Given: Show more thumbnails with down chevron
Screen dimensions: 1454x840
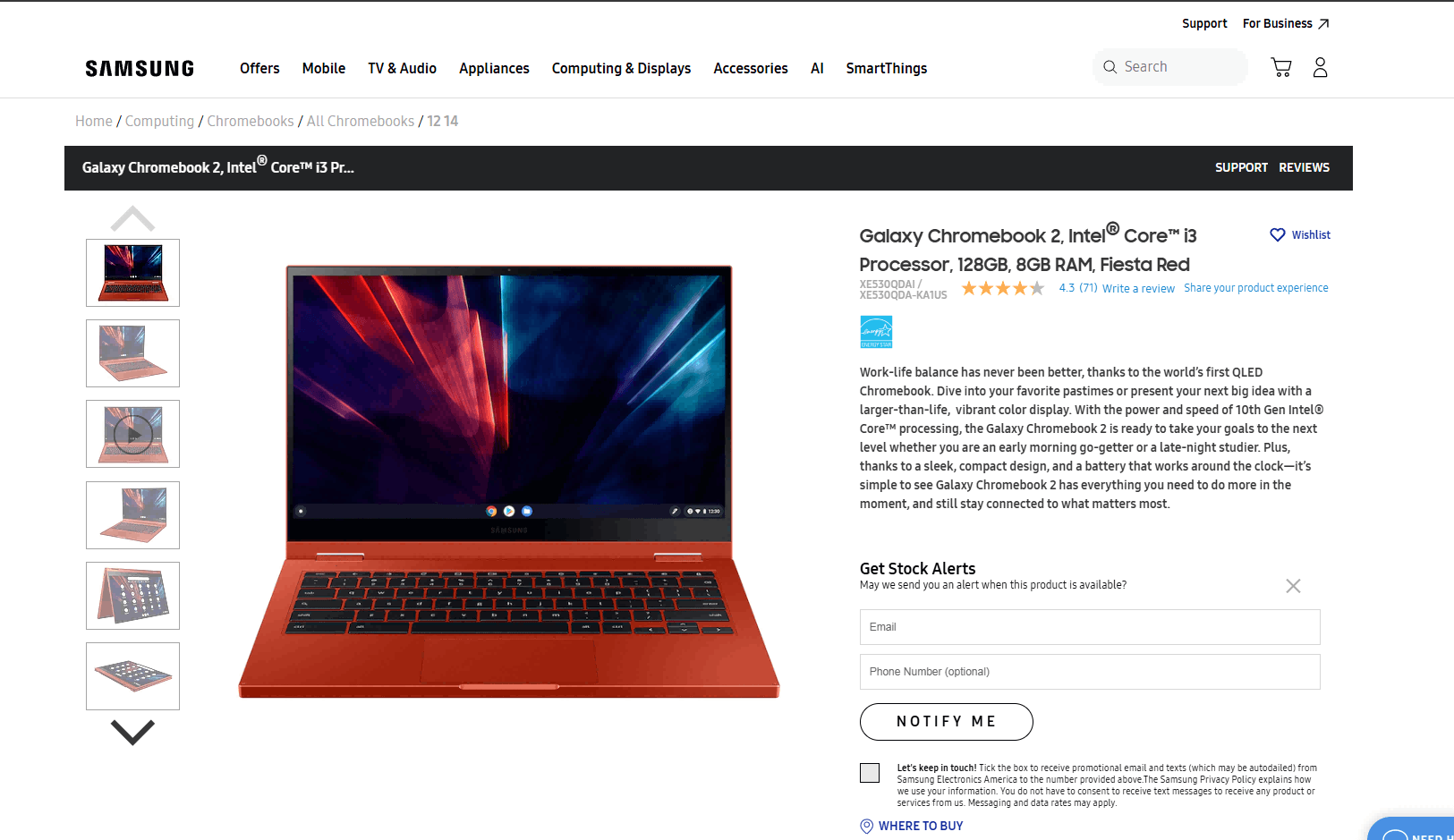Looking at the screenshot, I should [x=132, y=732].
